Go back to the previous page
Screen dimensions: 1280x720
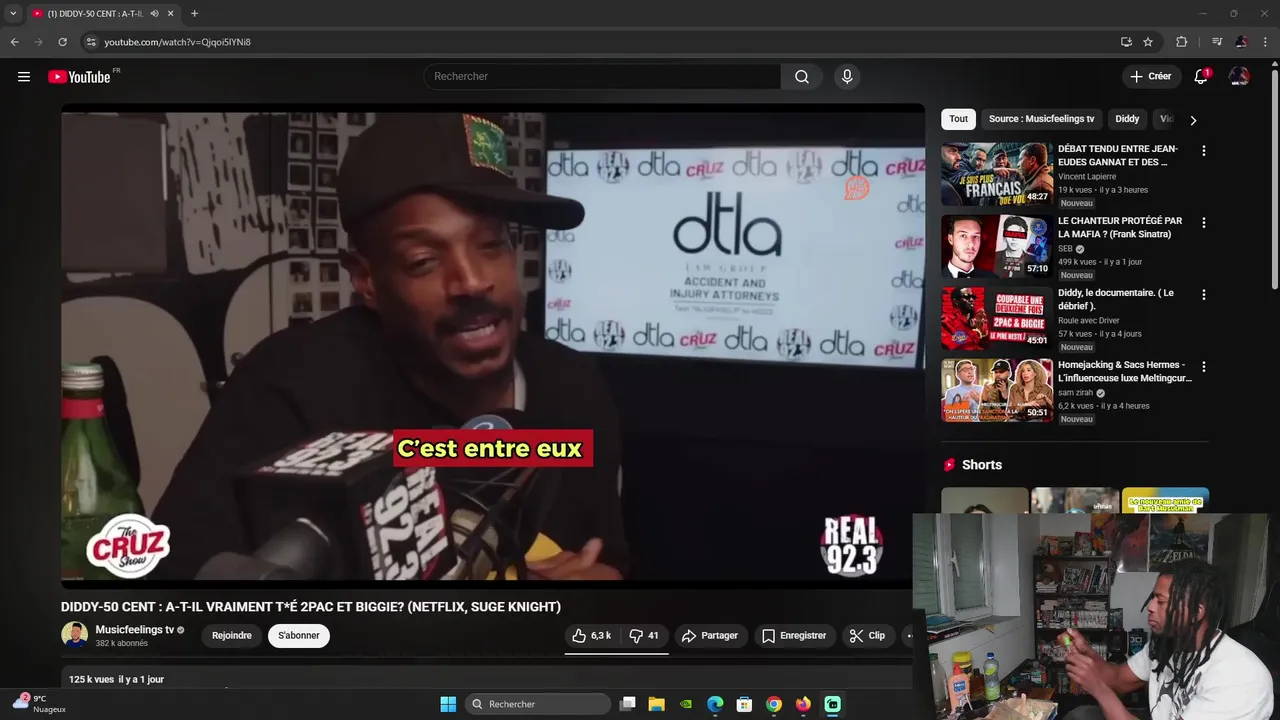pos(14,42)
